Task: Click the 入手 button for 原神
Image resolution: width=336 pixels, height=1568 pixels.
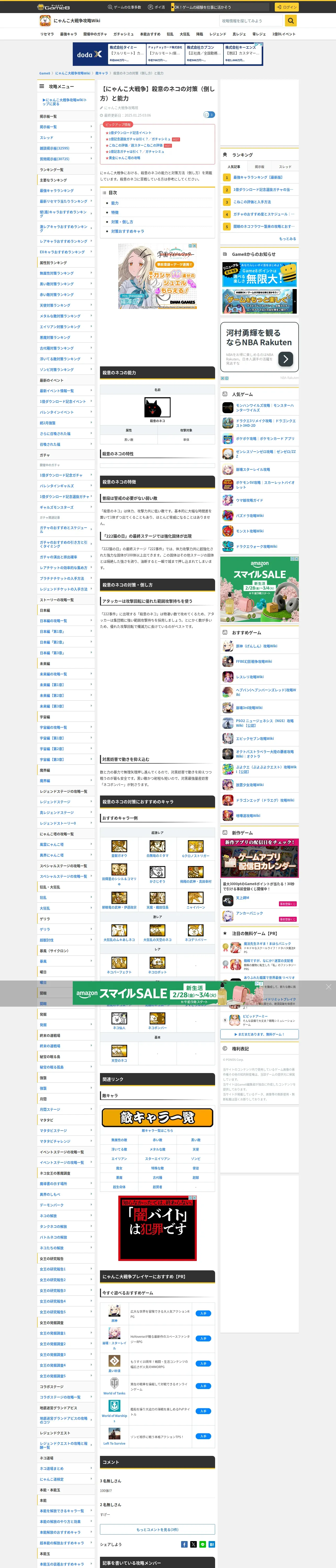Action: pyautogui.click(x=204, y=1313)
